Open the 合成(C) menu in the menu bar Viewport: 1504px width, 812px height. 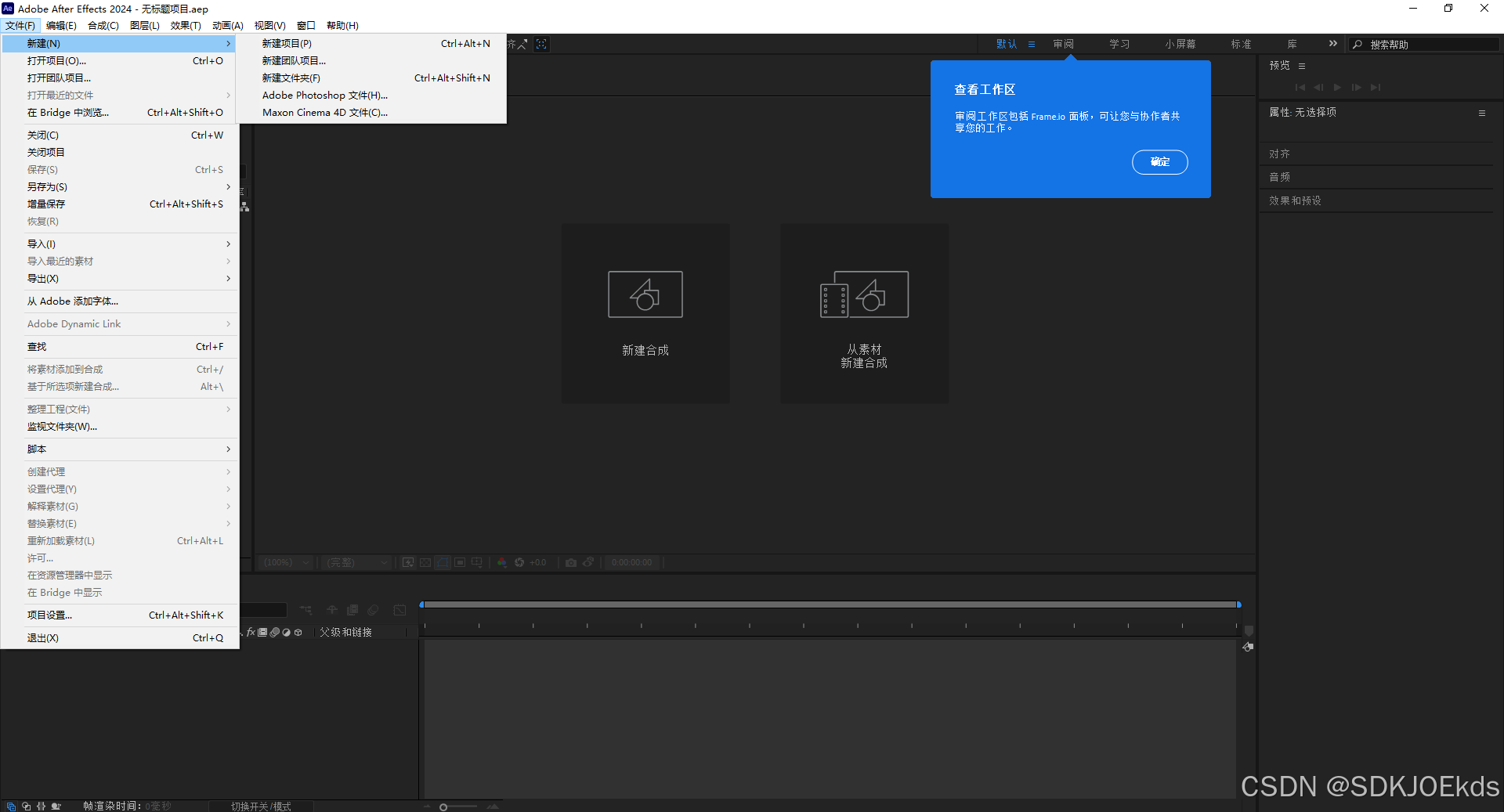pyautogui.click(x=103, y=26)
